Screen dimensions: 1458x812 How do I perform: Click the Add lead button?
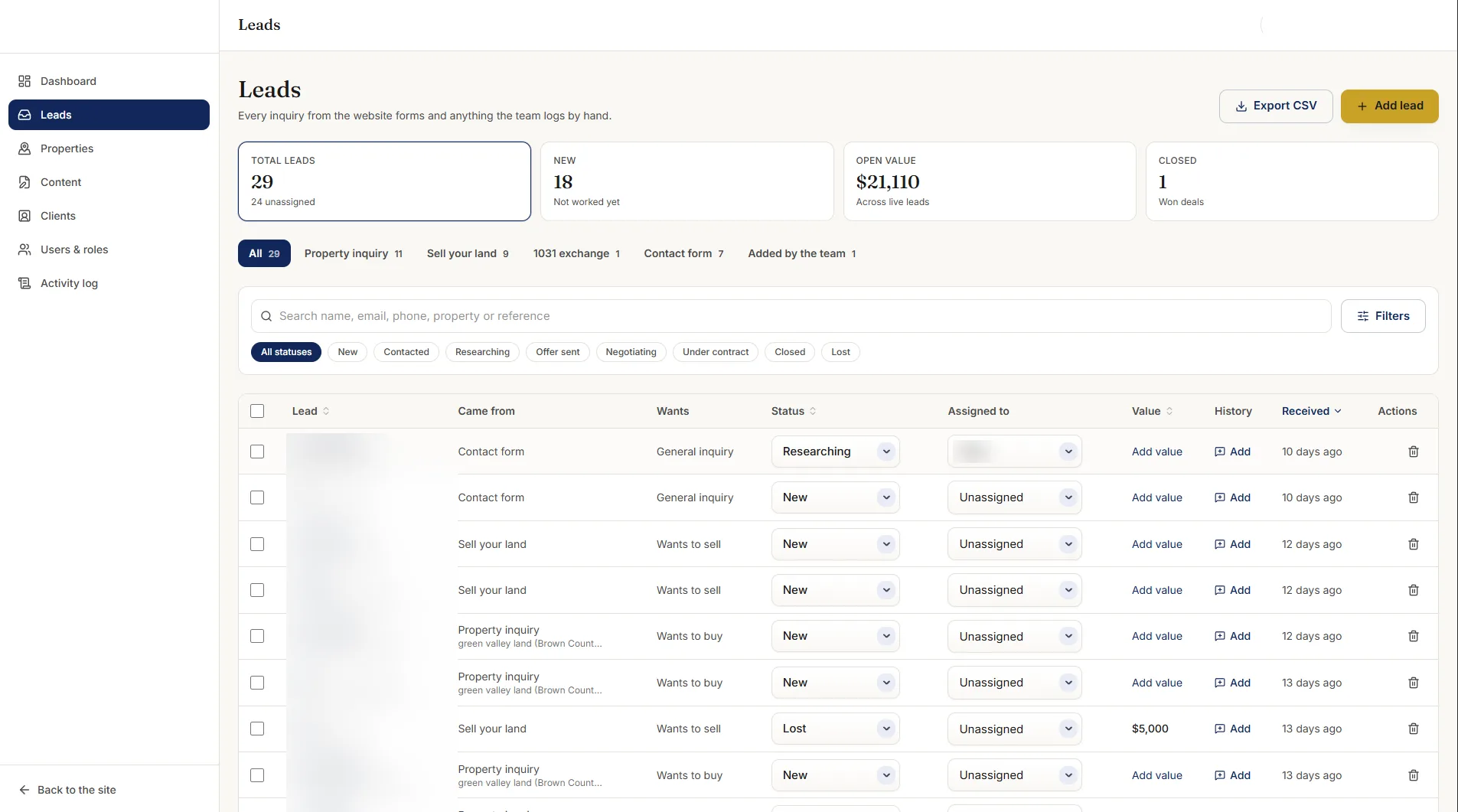coord(1390,106)
